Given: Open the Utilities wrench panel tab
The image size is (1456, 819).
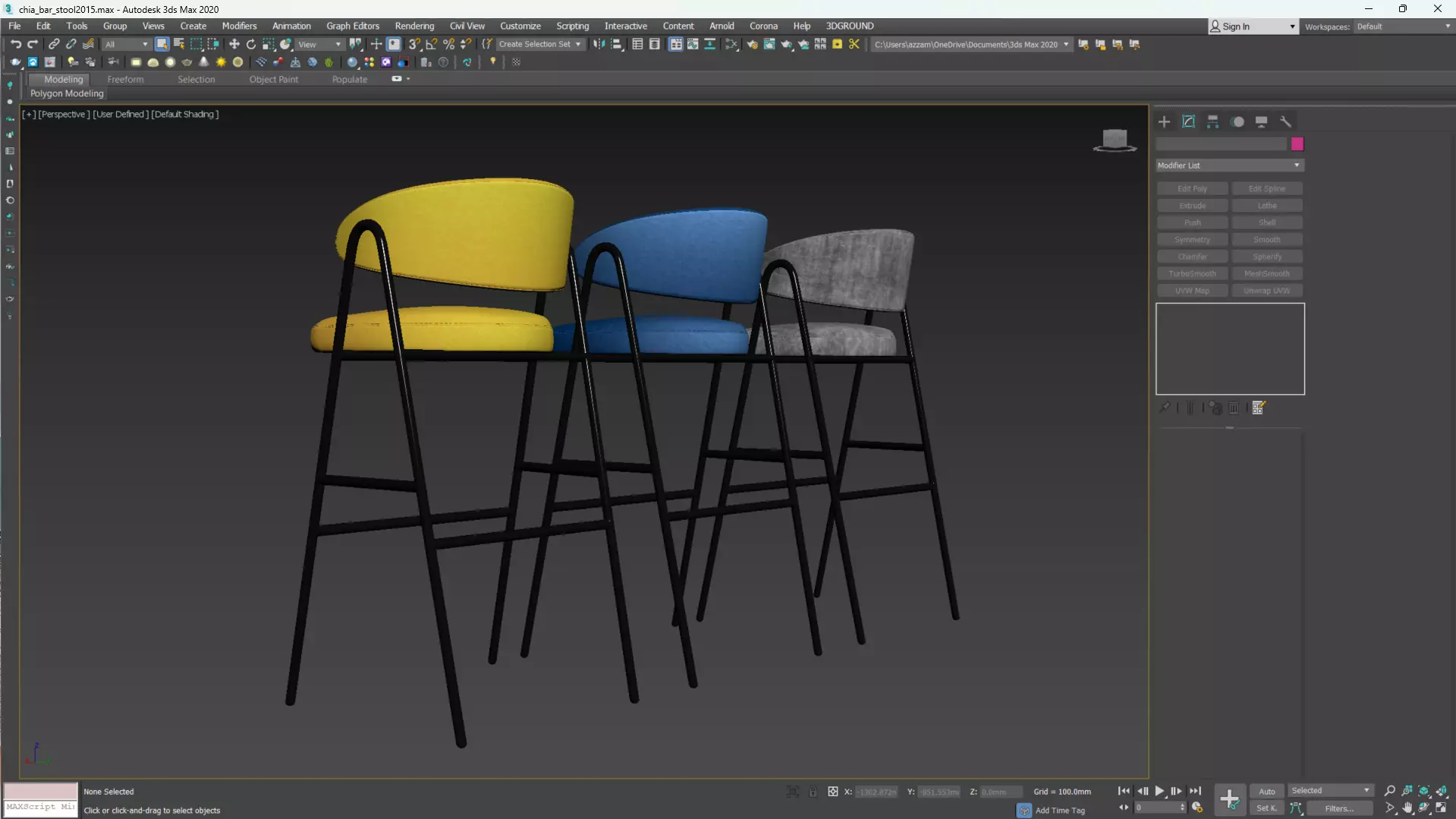Looking at the screenshot, I should click(x=1285, y=121).
